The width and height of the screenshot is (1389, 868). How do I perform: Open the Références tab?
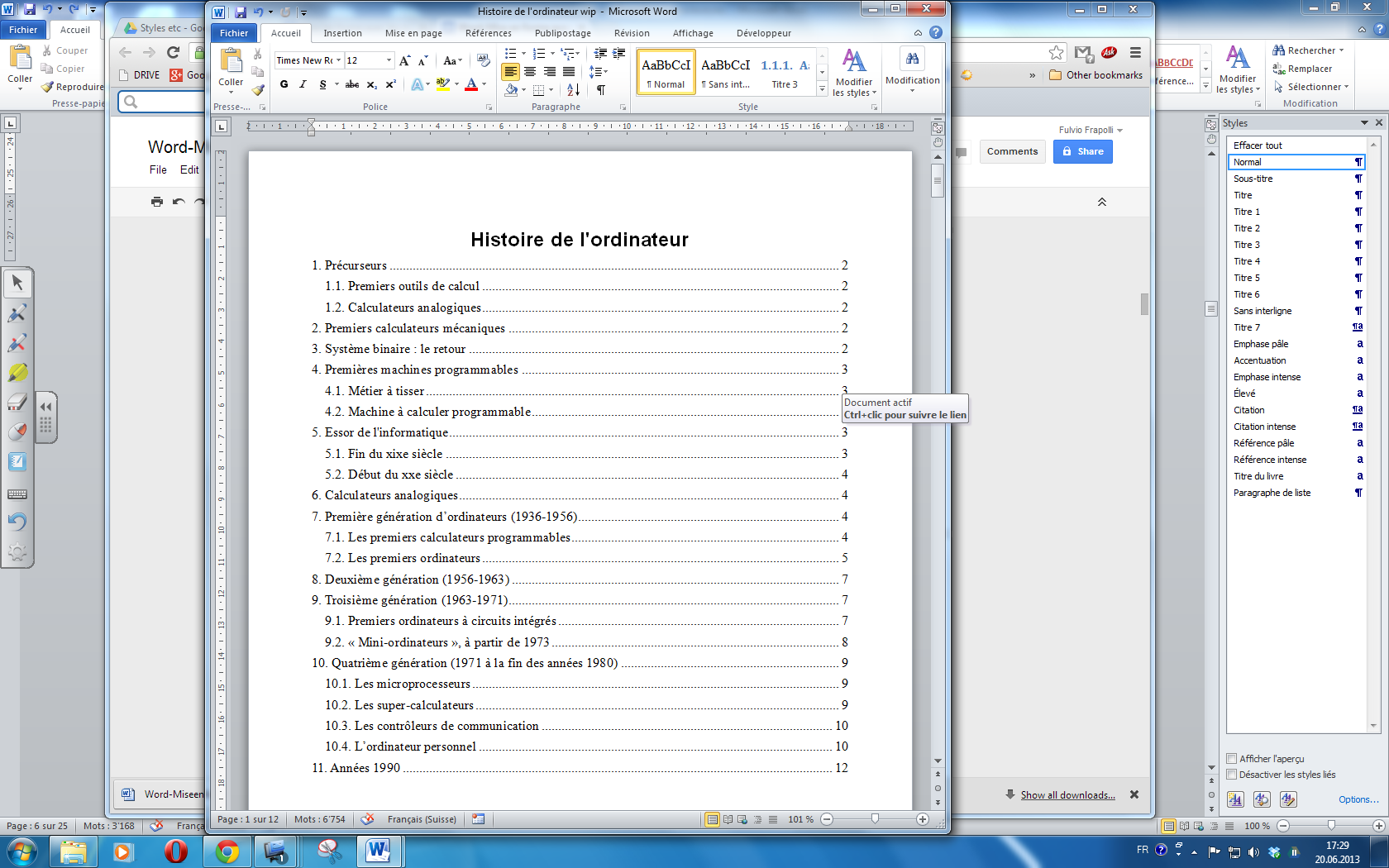pos(488,33)
